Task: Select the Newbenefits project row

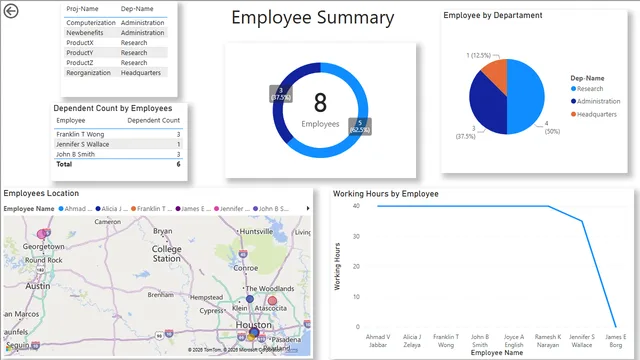Action: [116, 33]
